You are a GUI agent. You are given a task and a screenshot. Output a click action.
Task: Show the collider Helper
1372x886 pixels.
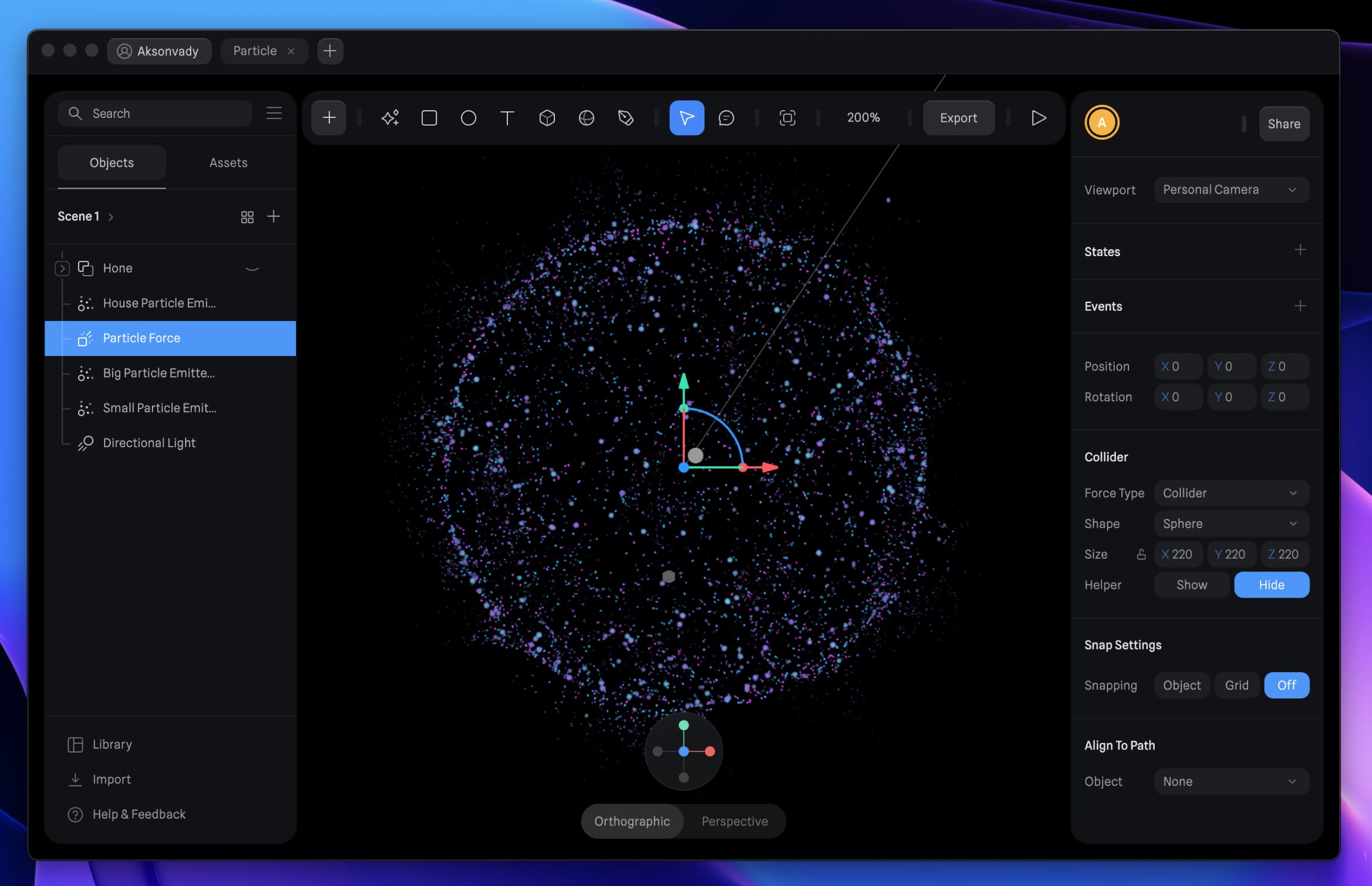[1190, 585]
